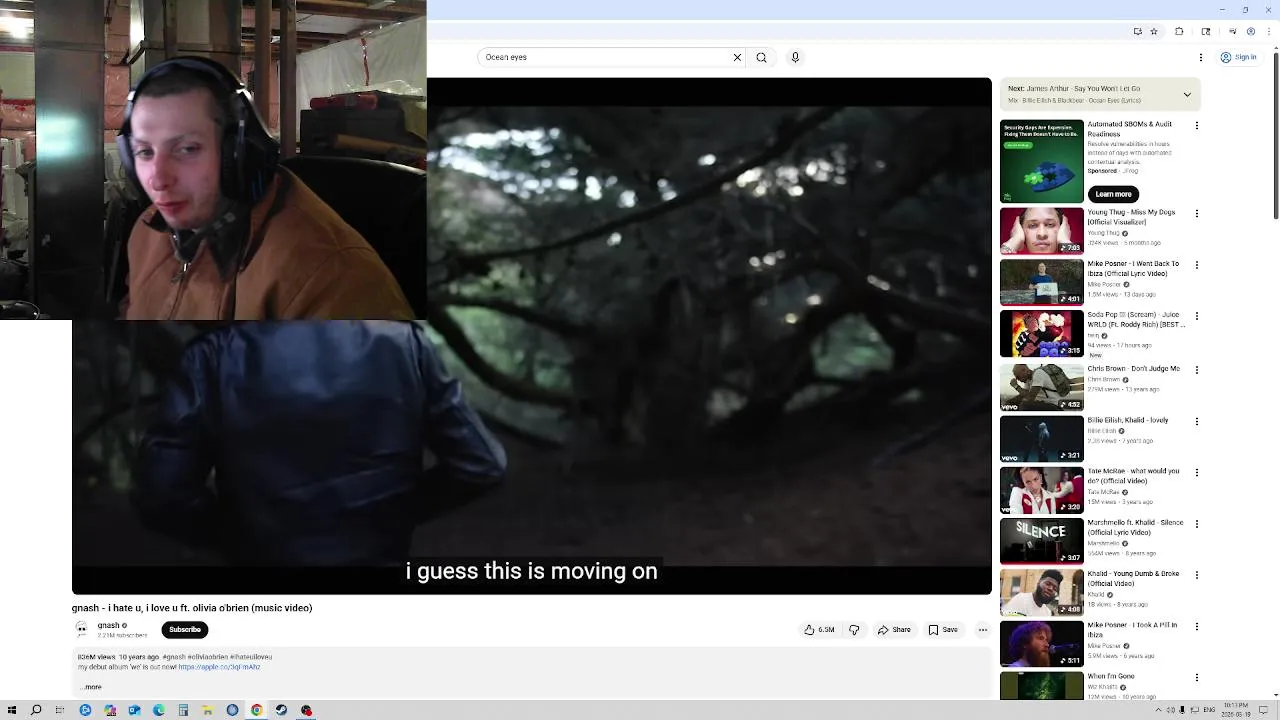Open the apple.co album link in description

pyautogui.click(x=220, y=666)
